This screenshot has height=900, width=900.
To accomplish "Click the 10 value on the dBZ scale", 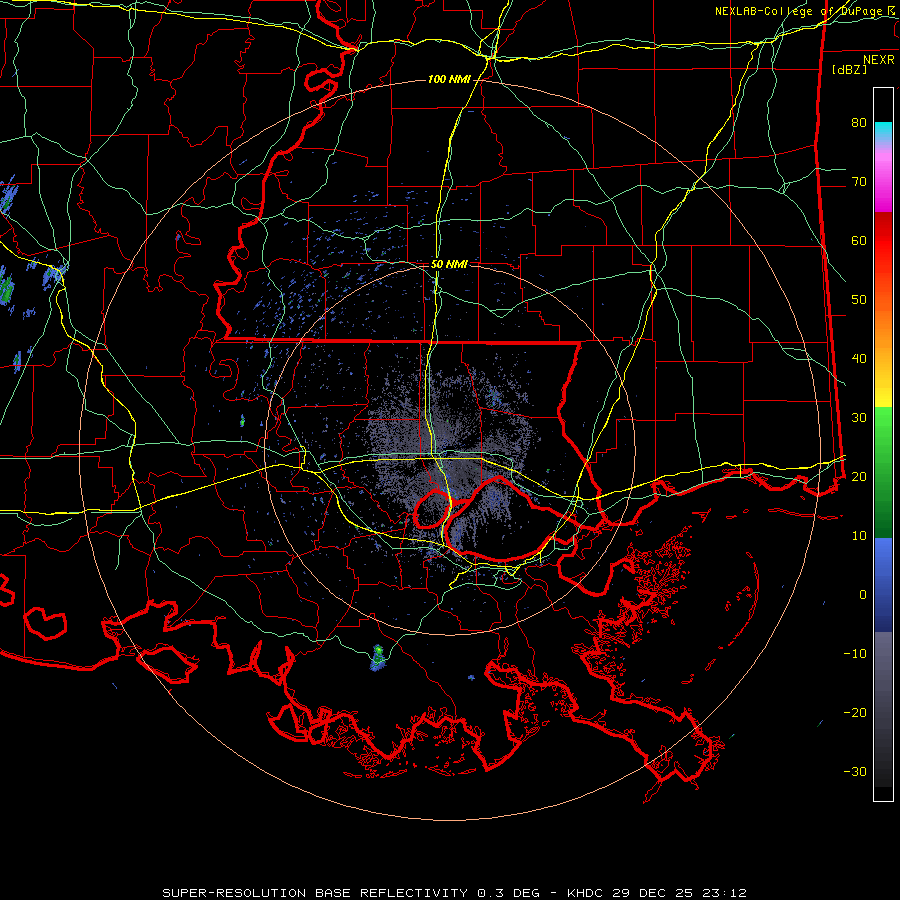I will [859, 536].
